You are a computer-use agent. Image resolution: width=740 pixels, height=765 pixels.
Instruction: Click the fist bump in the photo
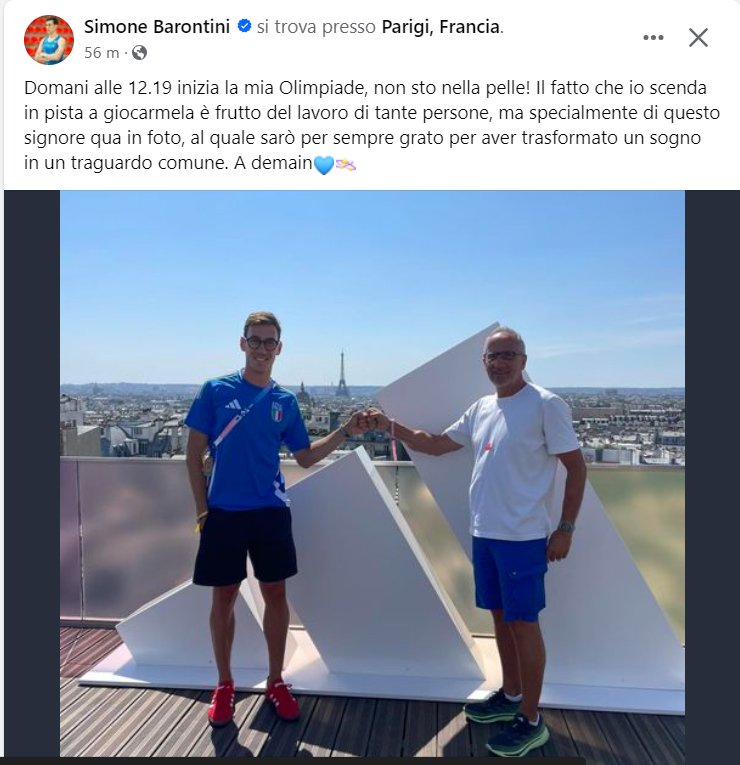click(372, 420)
